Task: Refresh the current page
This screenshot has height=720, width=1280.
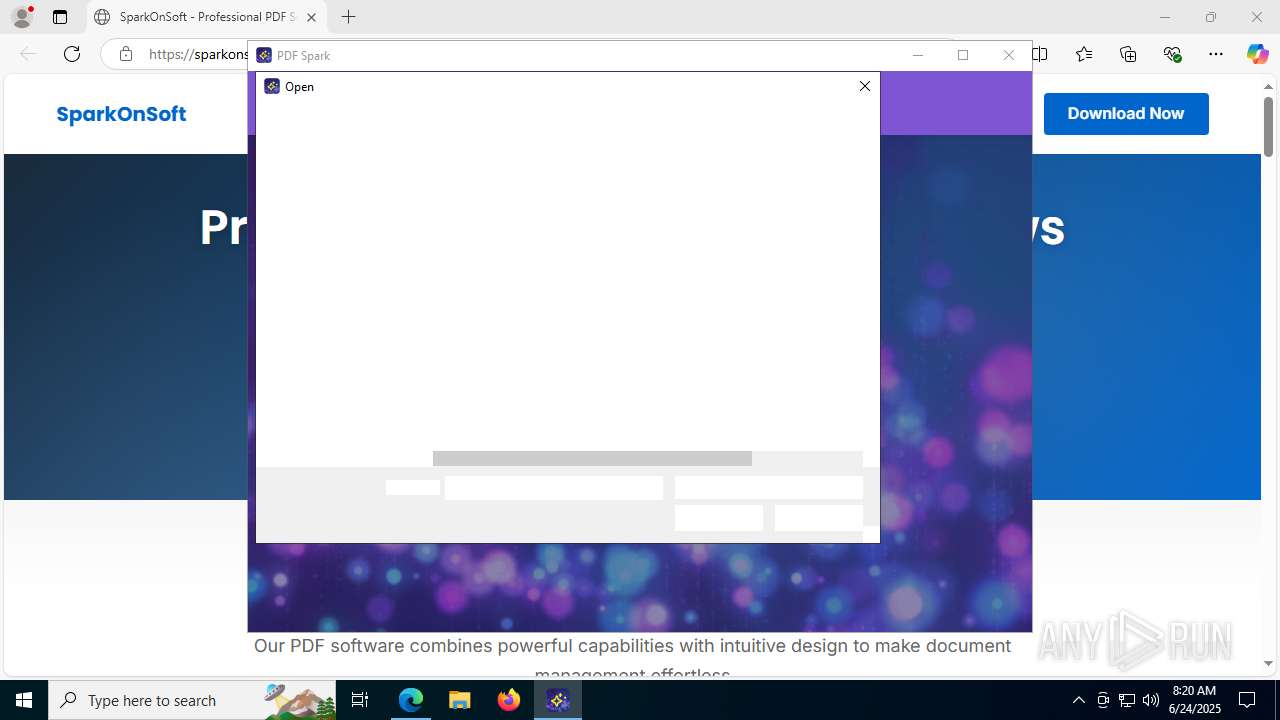Action: click(x=72, y=54)
